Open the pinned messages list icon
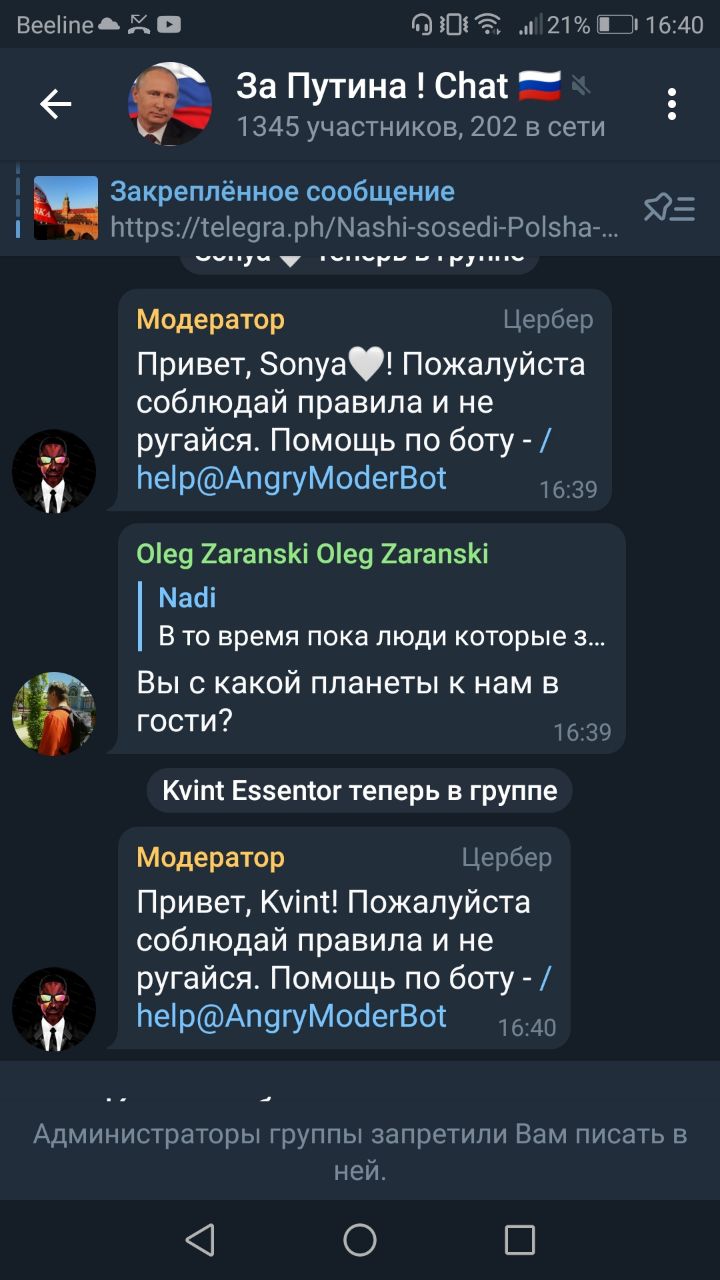The image size is (720, 1280). point(669,208)
